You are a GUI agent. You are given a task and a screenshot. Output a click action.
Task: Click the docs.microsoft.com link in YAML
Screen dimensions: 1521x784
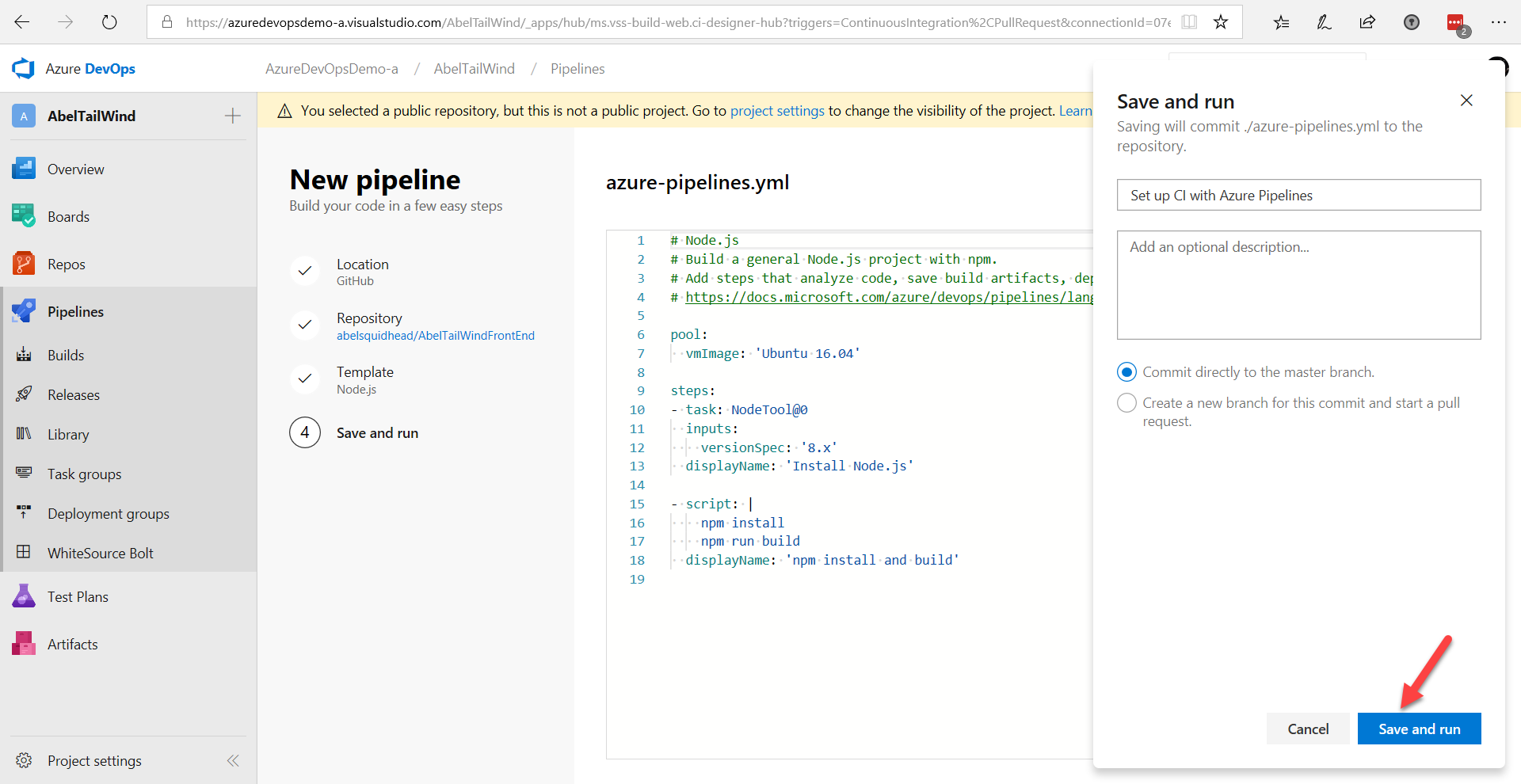point(889,297)
